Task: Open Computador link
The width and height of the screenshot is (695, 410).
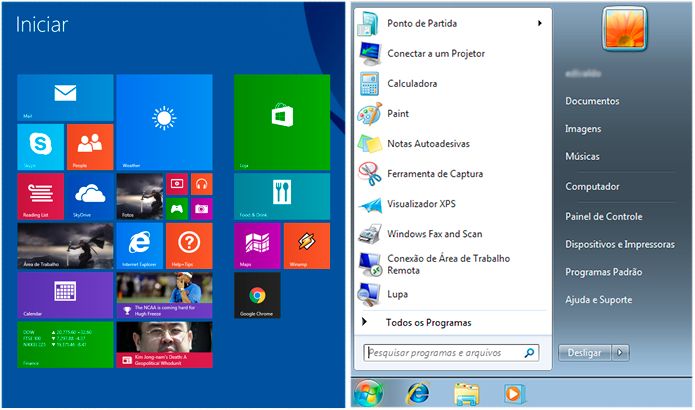Action: 592,187
